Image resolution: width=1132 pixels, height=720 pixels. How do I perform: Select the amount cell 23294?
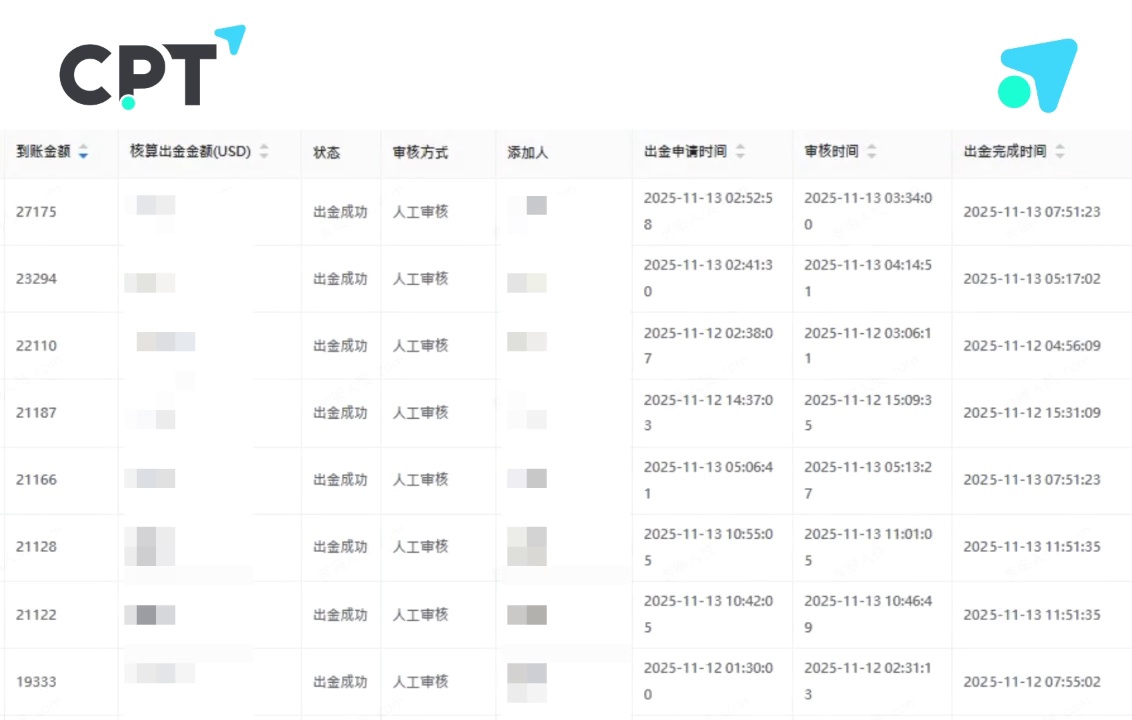coord(36,279)
